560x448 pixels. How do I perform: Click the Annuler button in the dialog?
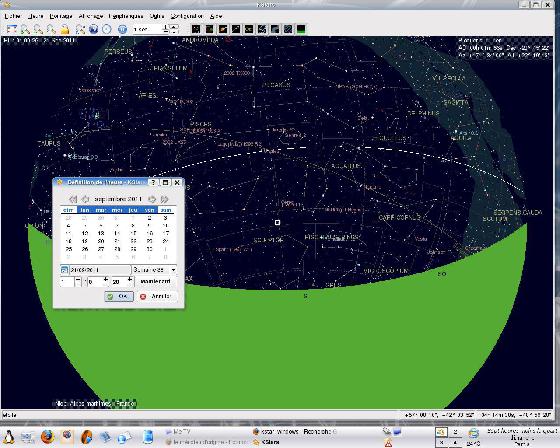point(156,296)
